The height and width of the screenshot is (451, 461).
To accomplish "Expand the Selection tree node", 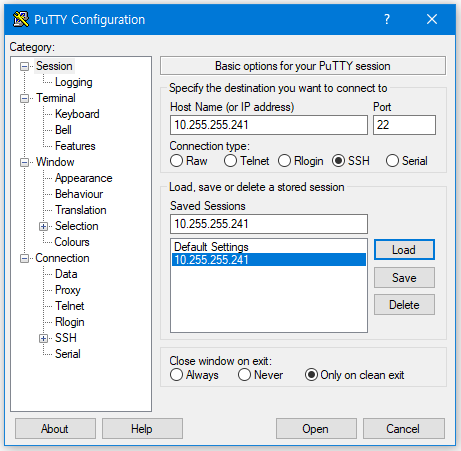I will click(x=43, y=226).
